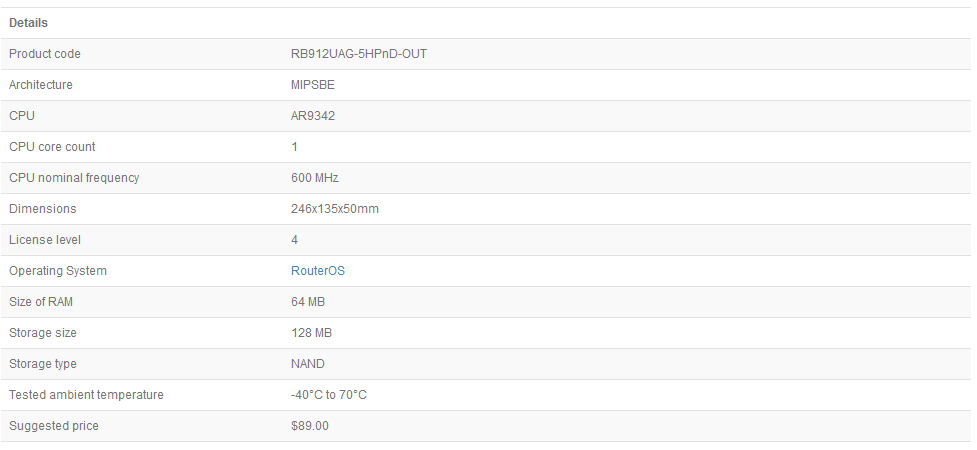Select the AR9342 CPU value
Screen dimensions: 977x450
tap(312, 116)
